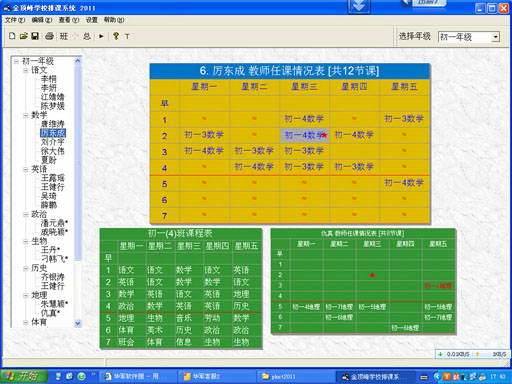Click Monday period 2 初一3数学 cell
512x384 pixels.
tap(204, 135)
